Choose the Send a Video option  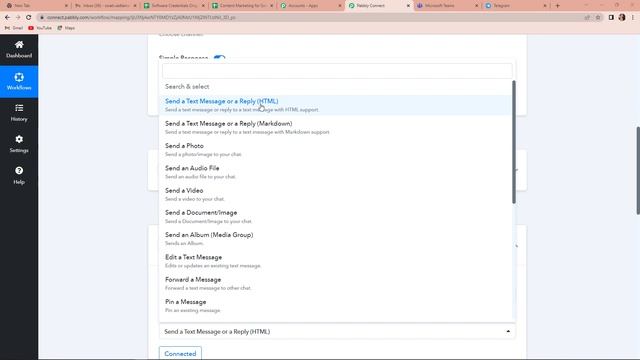(x=335, y=194)
